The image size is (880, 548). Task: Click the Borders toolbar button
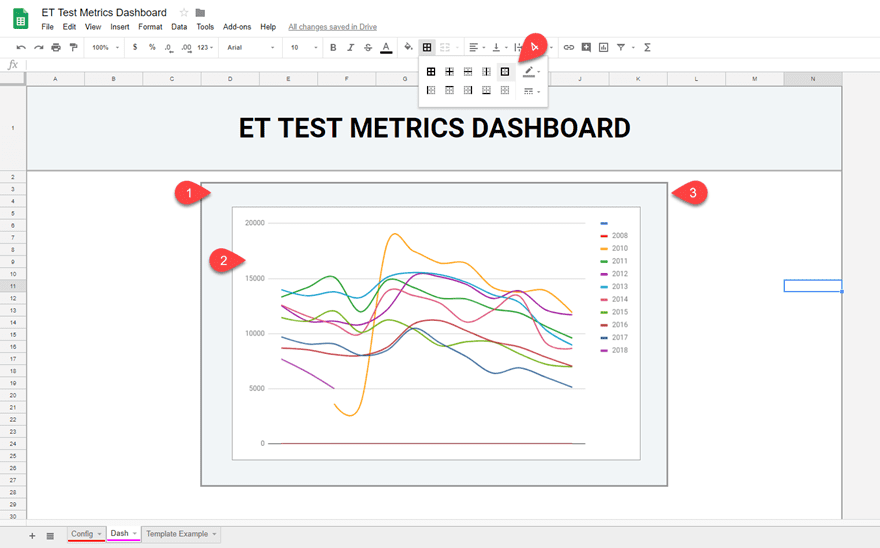427,48
